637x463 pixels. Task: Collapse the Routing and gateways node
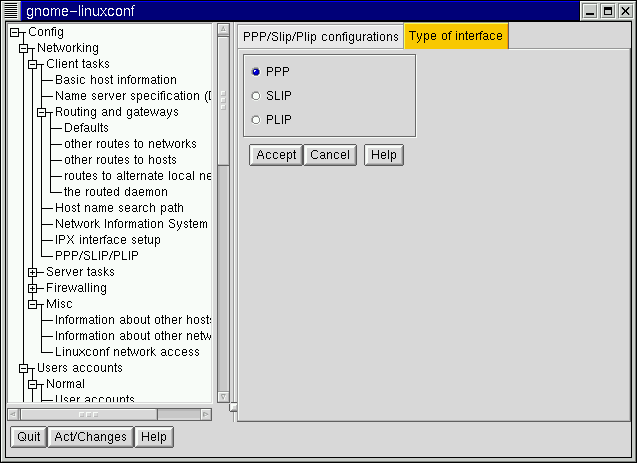pyautogui.click(x=42, y=112)
